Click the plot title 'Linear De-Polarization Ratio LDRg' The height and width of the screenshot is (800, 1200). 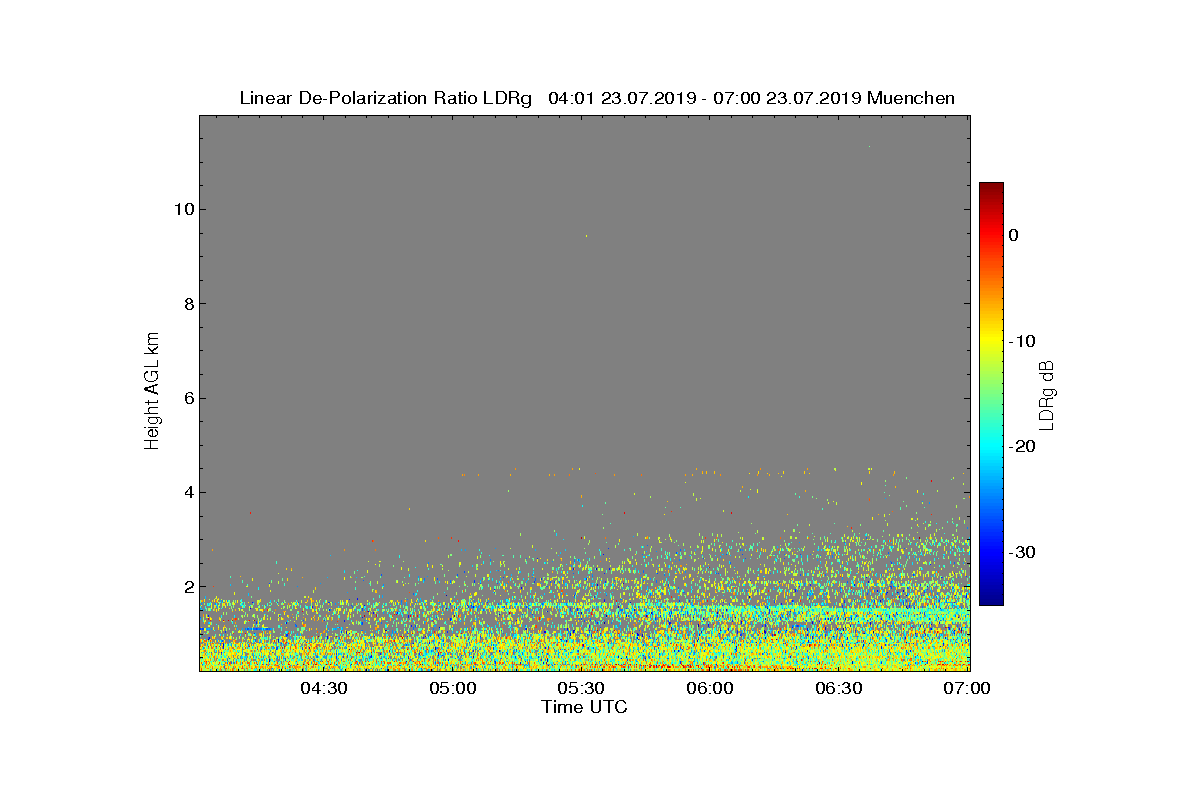pyautogui.click(x=385, y=98)
